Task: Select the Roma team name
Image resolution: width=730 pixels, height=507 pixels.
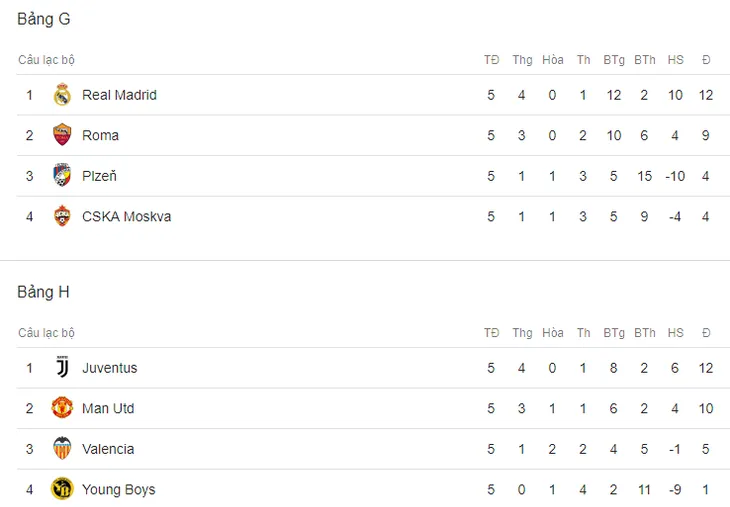Action: click(x=101, y=135)
